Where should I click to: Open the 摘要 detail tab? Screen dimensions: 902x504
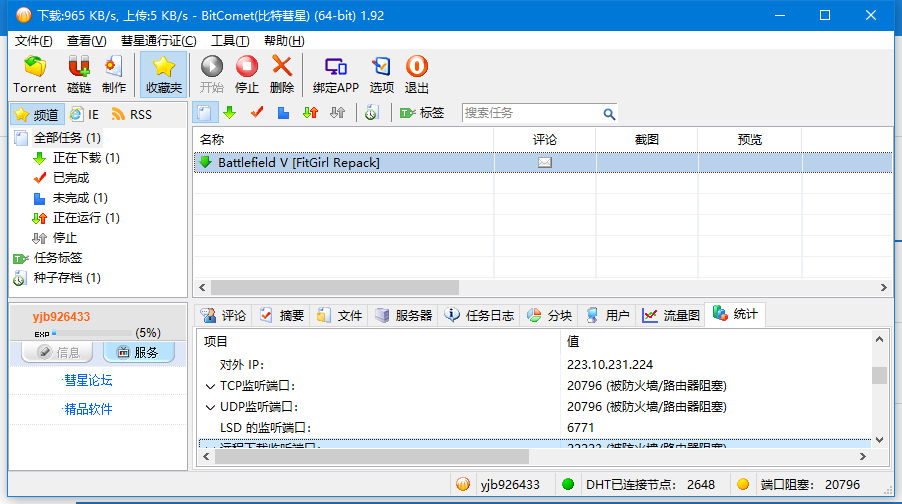click(282, 315)
